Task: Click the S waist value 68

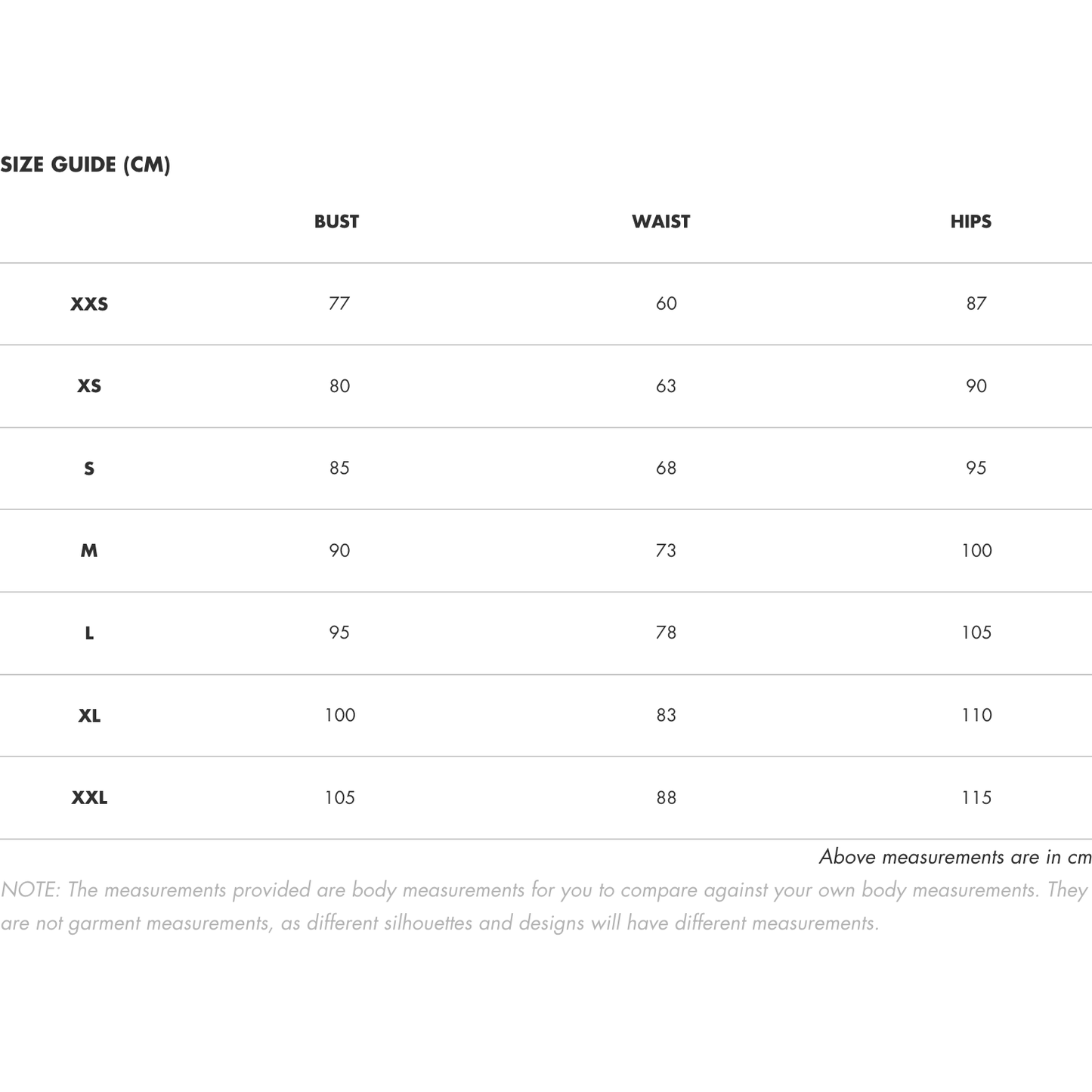Action: 666,469
